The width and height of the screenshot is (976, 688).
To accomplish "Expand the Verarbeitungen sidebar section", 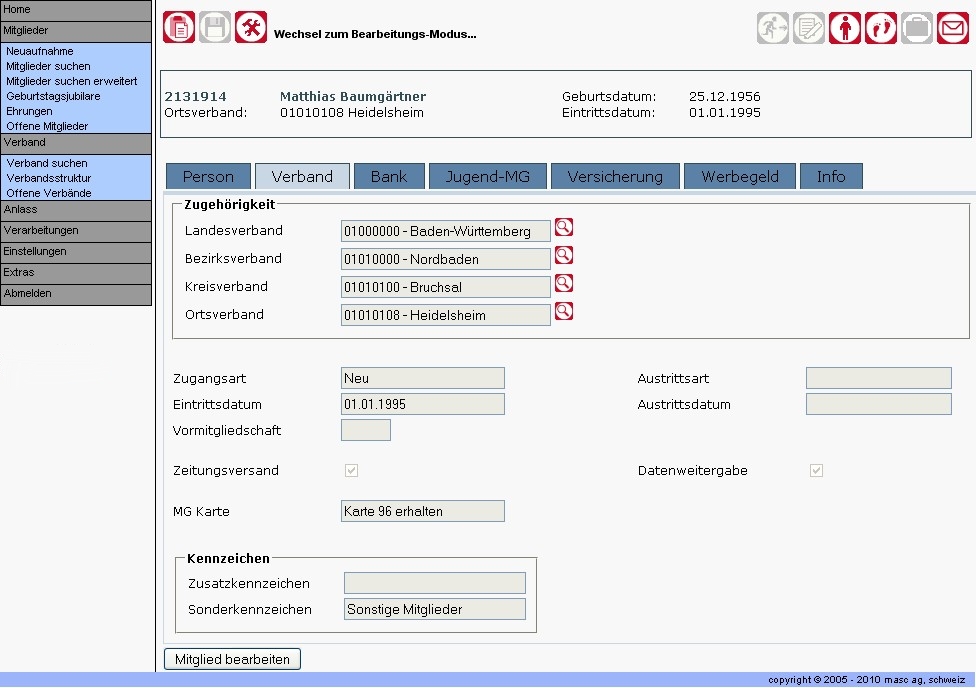I will (x=76, y=230).
